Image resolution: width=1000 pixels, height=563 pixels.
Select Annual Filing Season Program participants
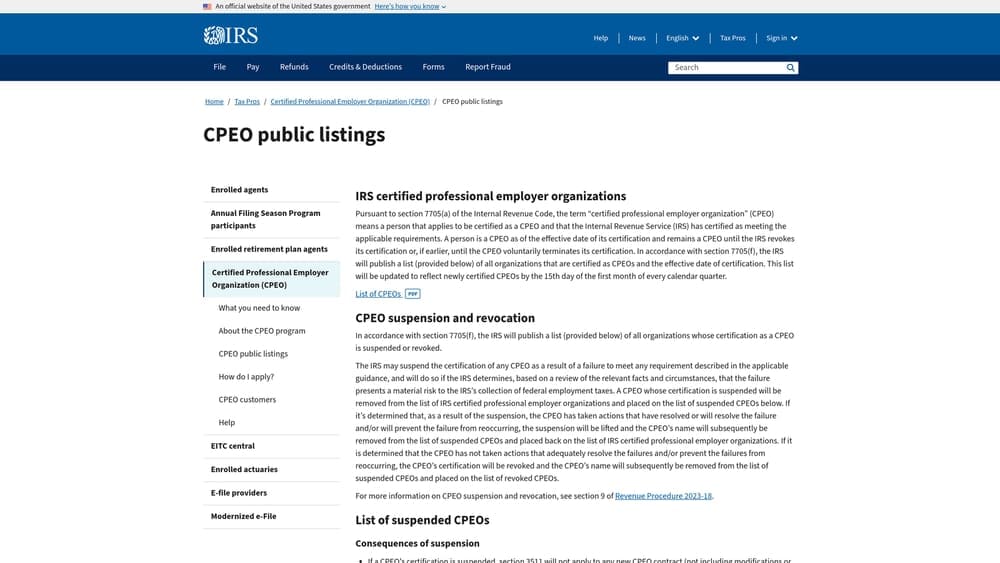point(272,219)
